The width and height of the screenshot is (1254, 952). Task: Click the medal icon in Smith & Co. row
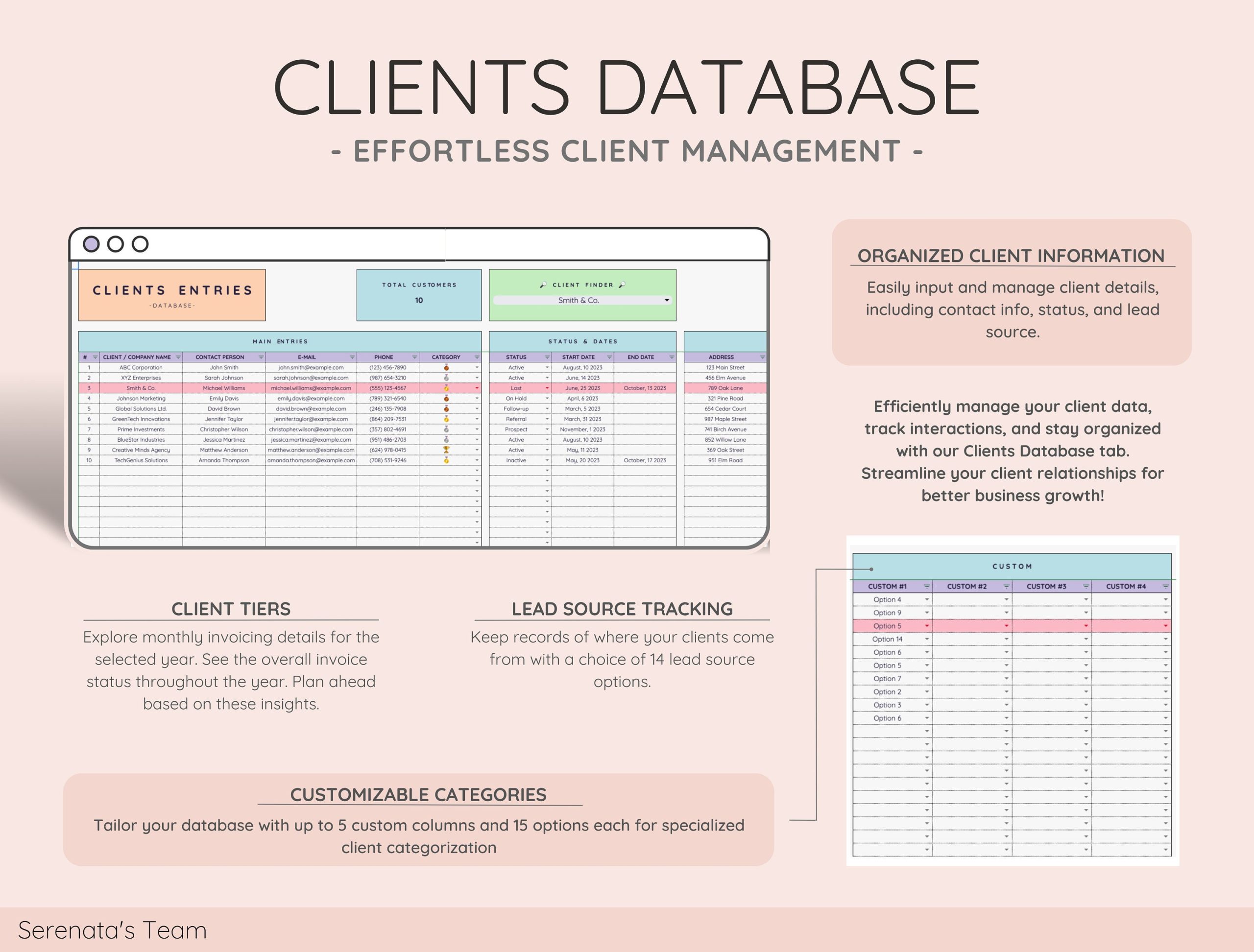[x=446, y=388]
